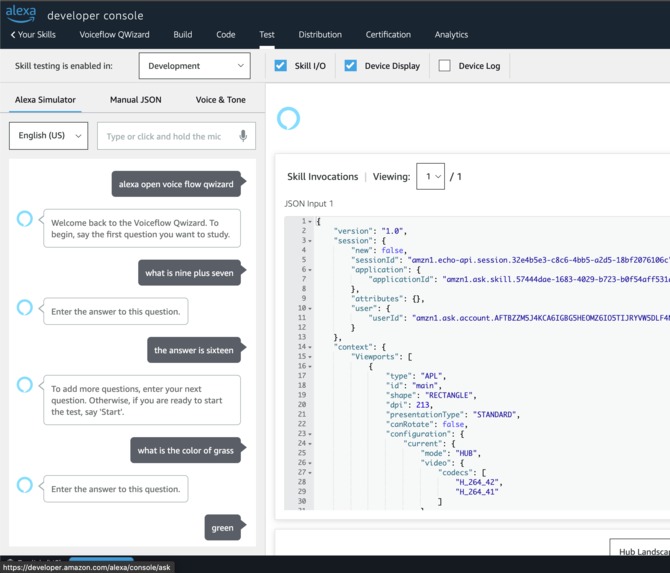Click the 'what is nine plus seven' utterance
Screen dimensions: 670x573
[189, 273]
